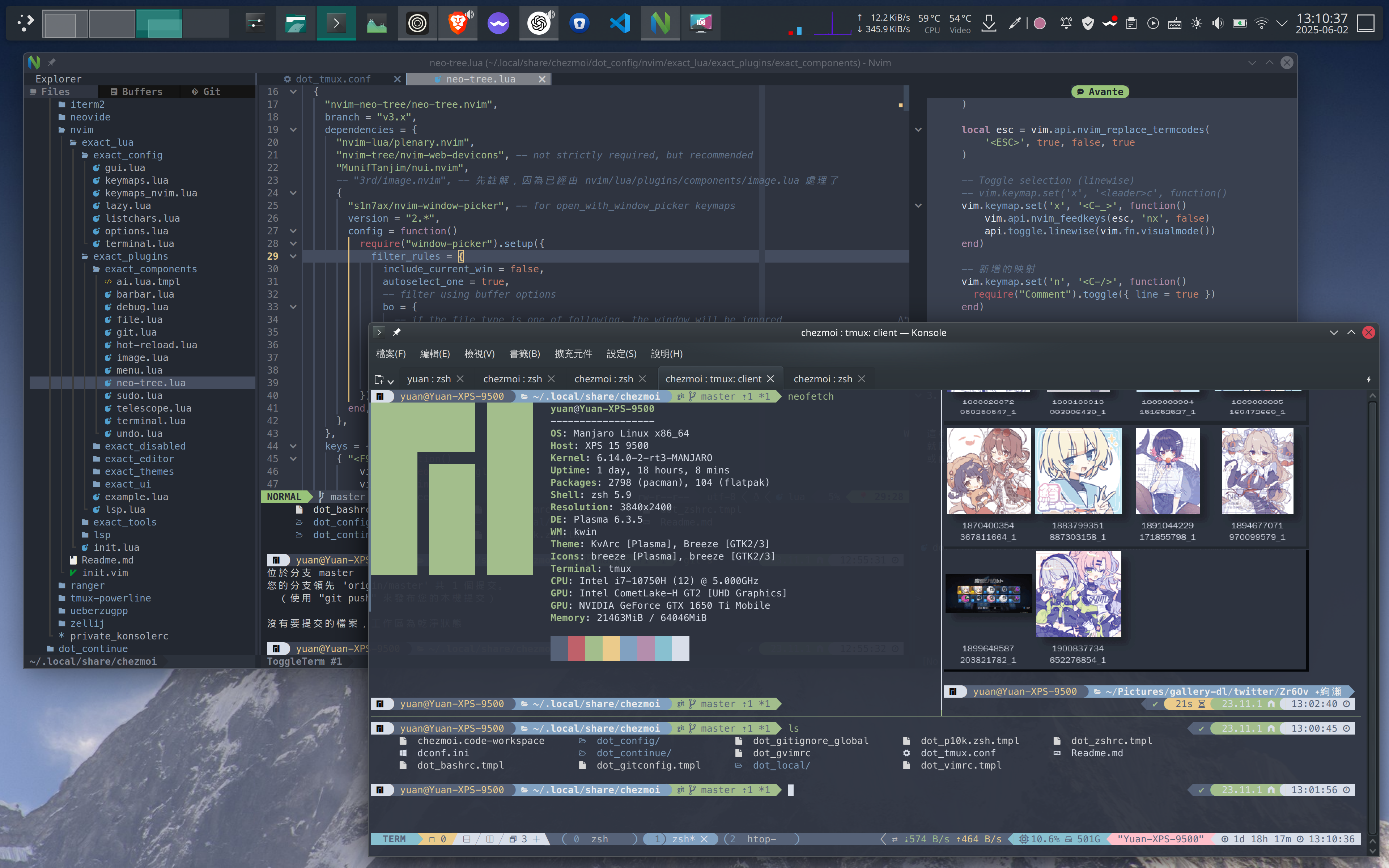1389x868 pixels.
Task: Launch Visual Studio Code from taskbar
Action: point(620,24)
